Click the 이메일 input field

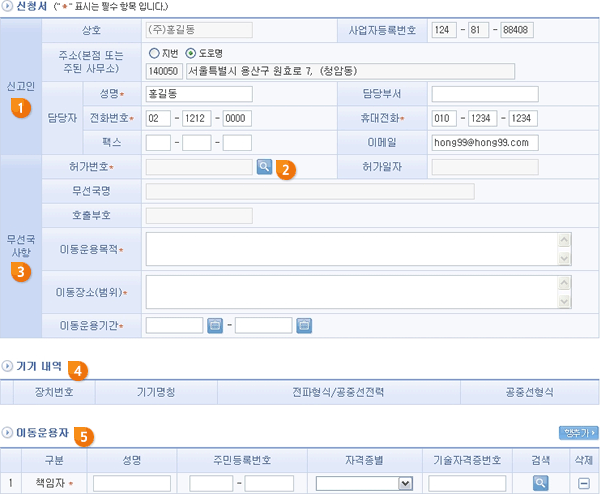[x=484, y=142]
